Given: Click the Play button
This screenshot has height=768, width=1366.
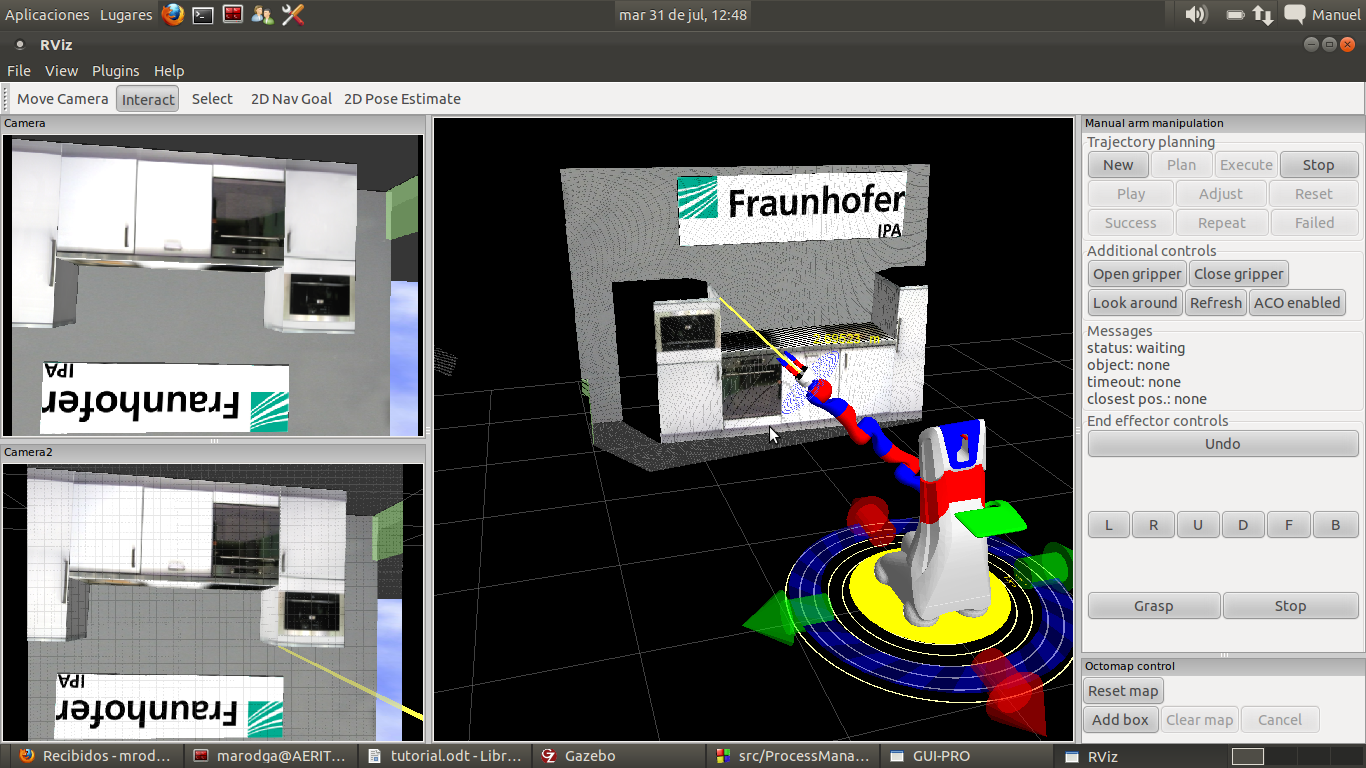Looking at the screenshot, I should 1131,194.
